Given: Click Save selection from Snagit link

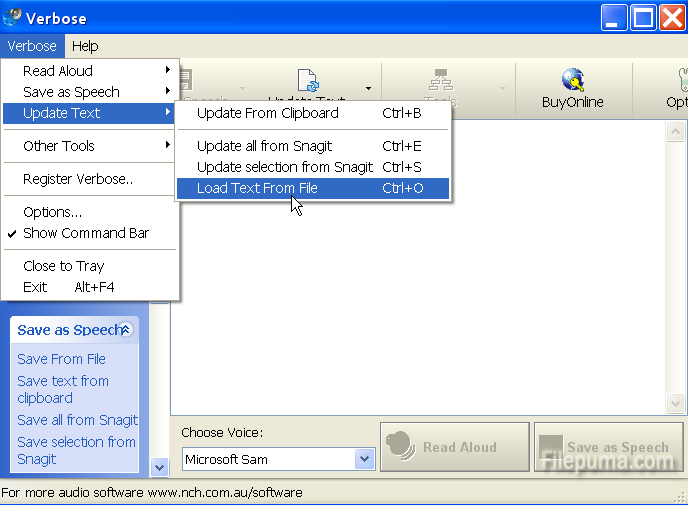Looking at the screenshot, I should click(x=76, y=450).
